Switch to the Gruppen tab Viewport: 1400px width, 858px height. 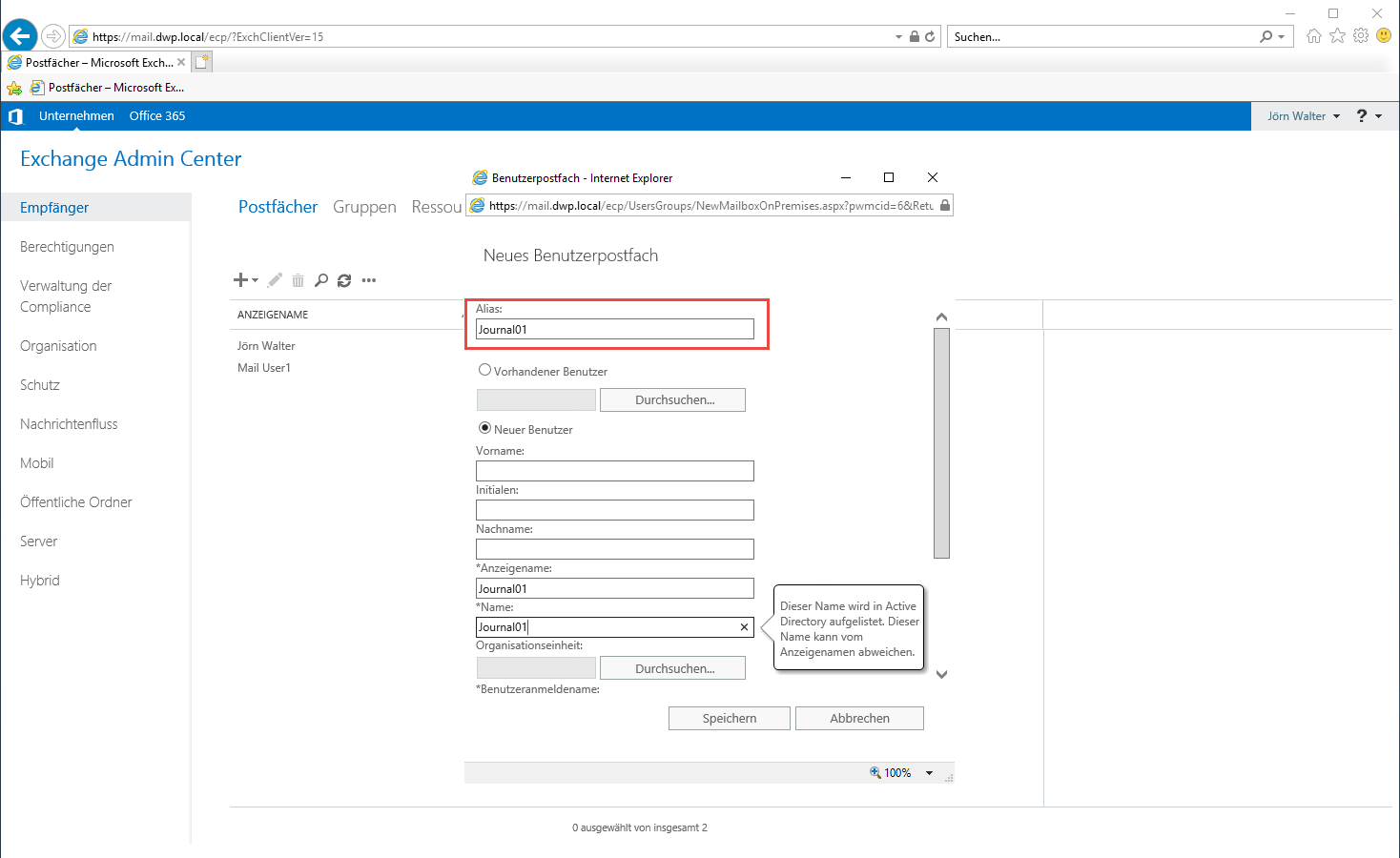point(364,207)
